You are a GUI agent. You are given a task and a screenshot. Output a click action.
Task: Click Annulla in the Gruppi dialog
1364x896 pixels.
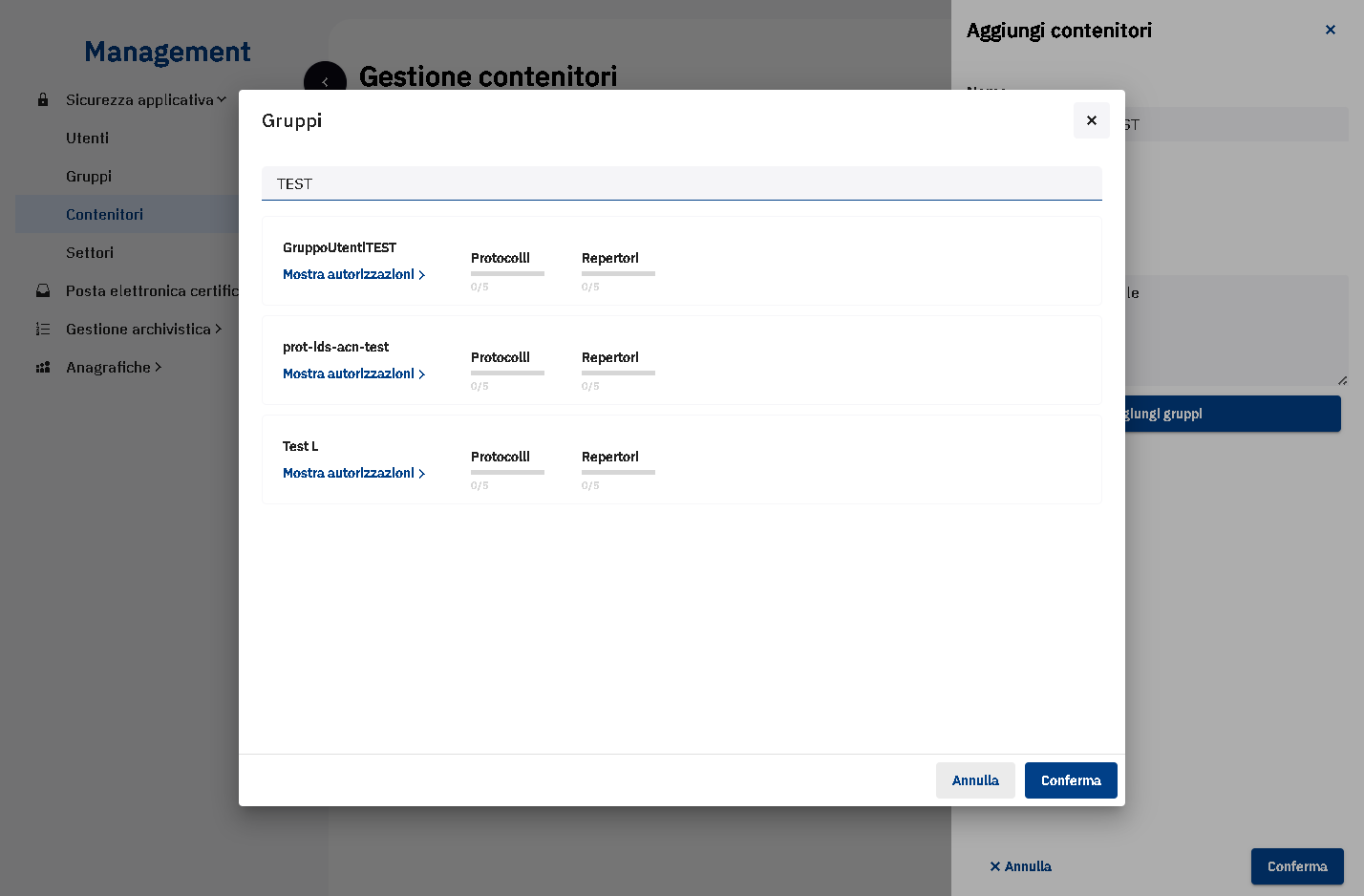975,780
